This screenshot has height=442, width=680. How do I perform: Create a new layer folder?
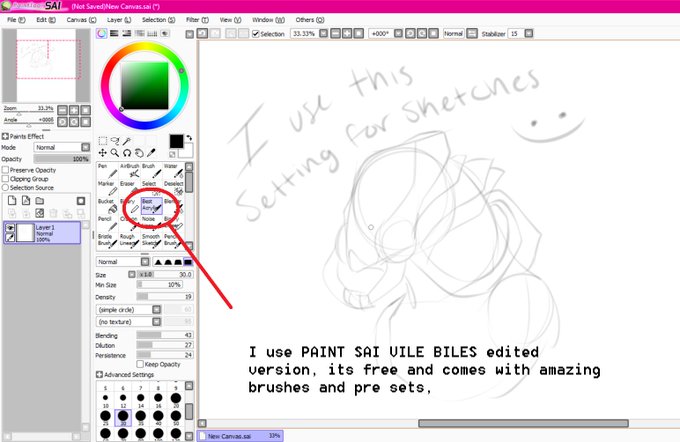click(40, 200)
